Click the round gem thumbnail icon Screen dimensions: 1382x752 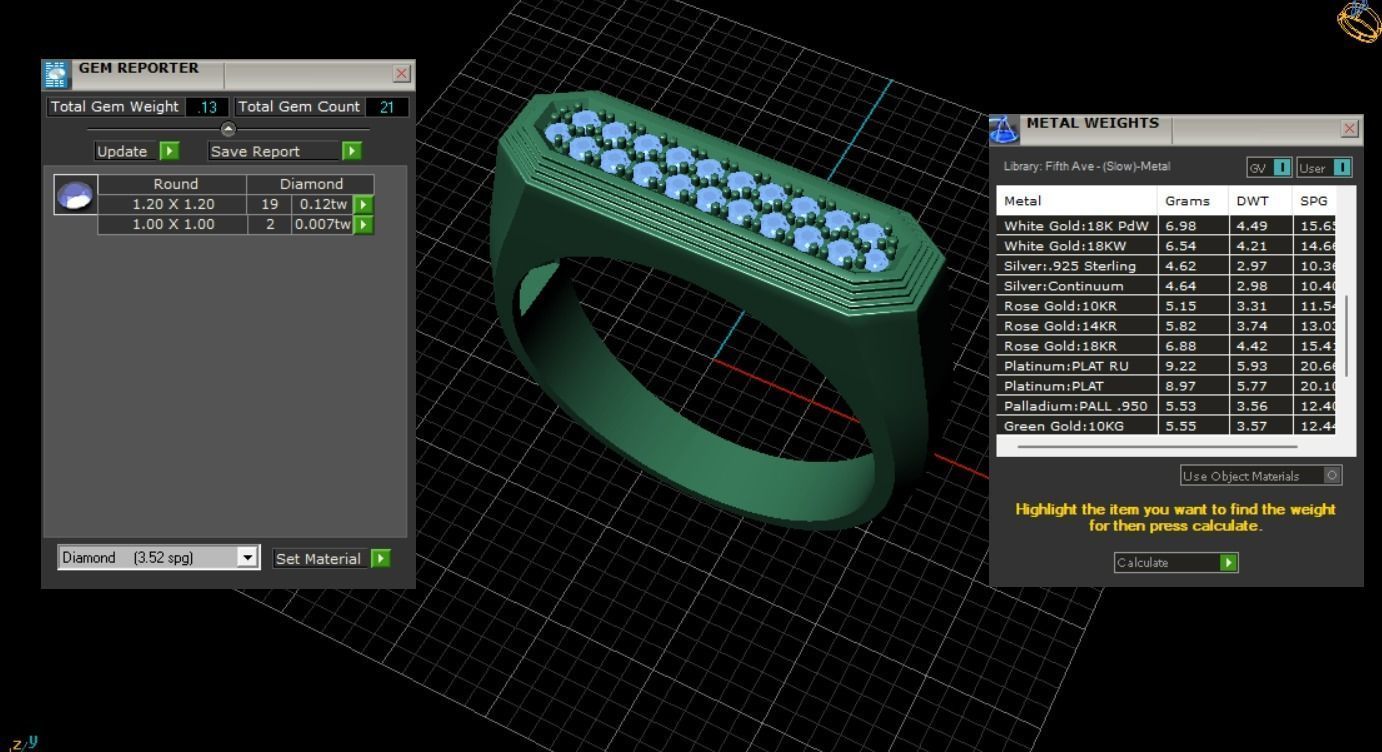click(76, 195)
